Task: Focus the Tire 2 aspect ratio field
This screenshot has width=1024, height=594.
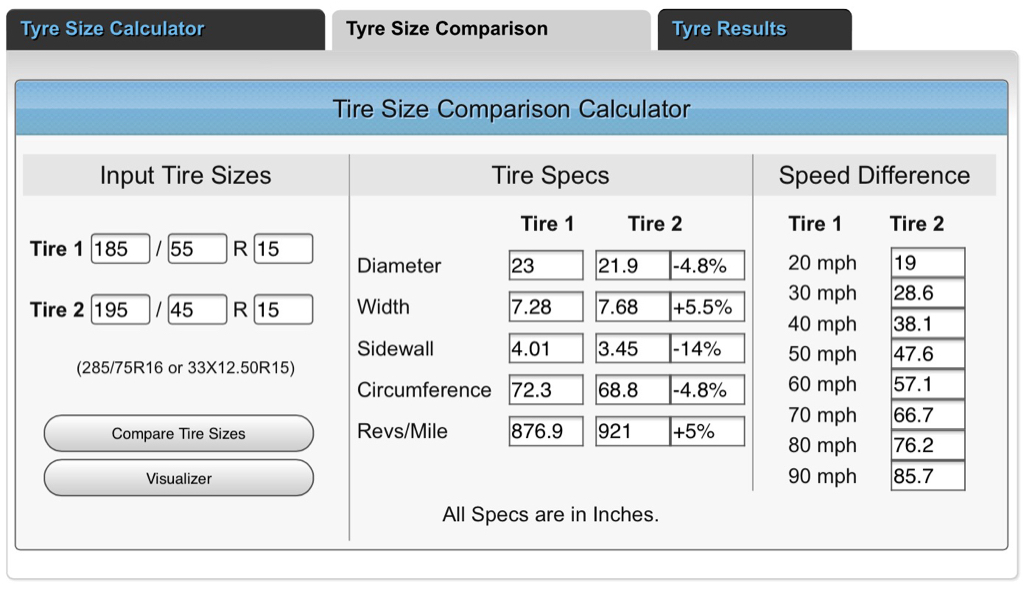Action: click(197, 310)
